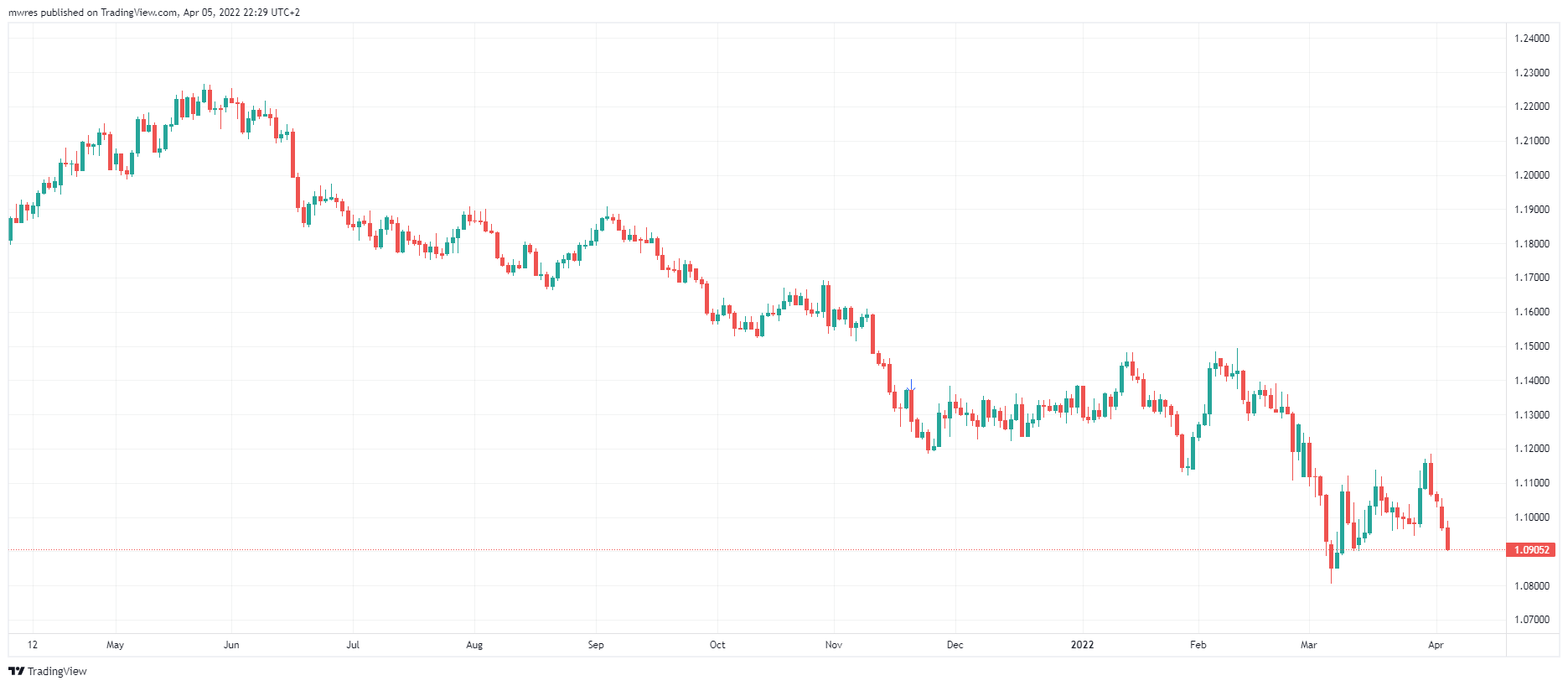This screenshot has width=1568, height=686.
Task: Click the Dec label on the time axis
Action: (x=955, y=645)
